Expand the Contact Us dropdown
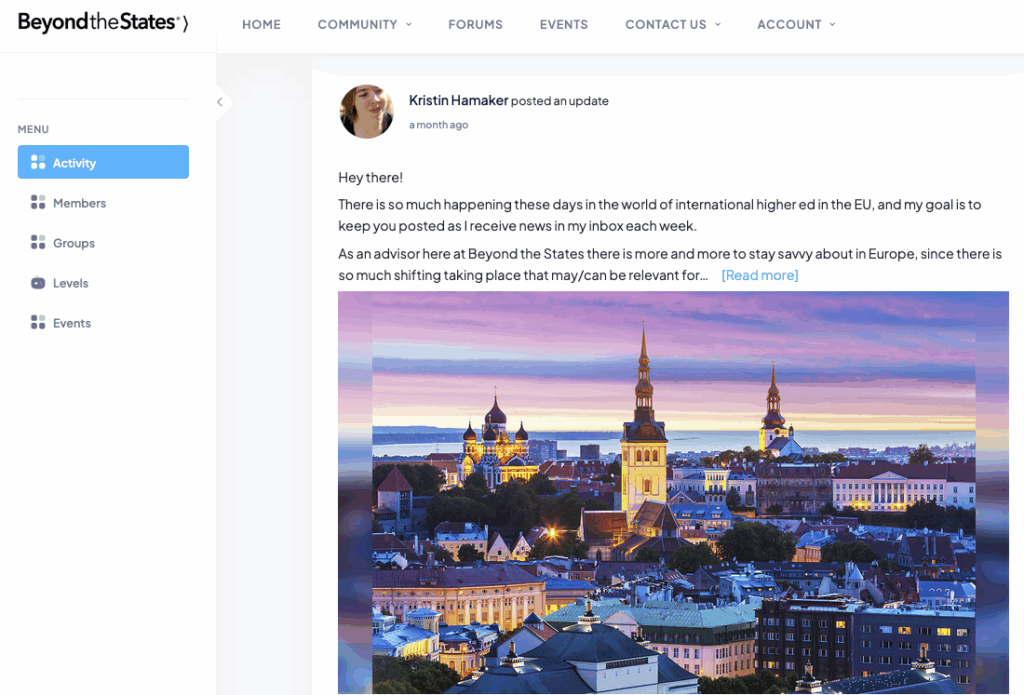 point(672,24)
